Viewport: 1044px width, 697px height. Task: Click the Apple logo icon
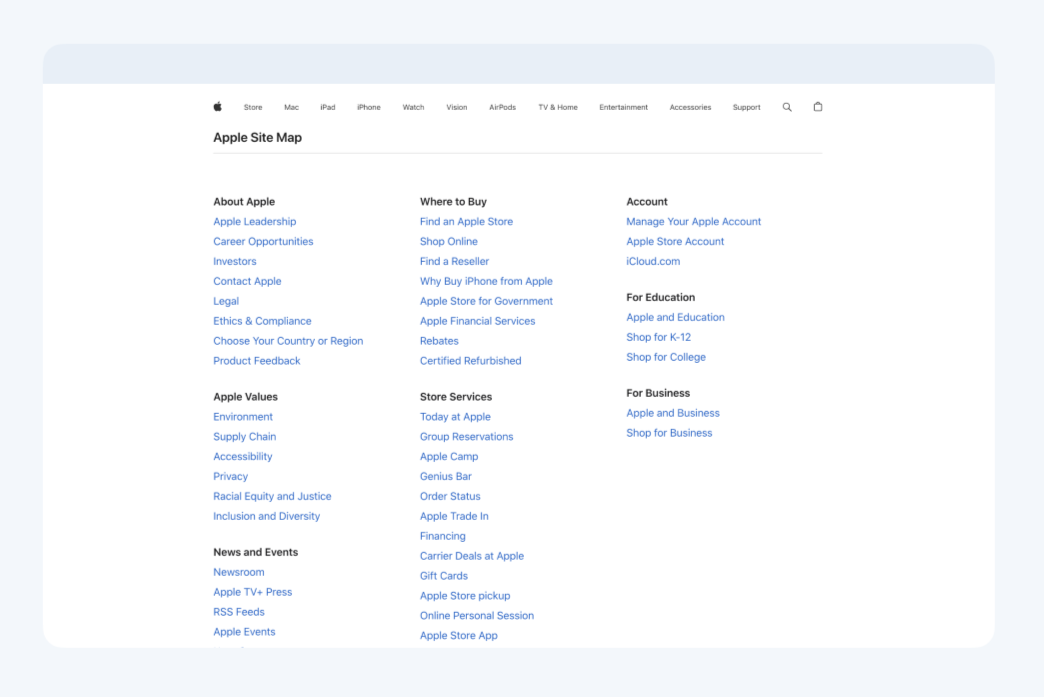point(218,107)
